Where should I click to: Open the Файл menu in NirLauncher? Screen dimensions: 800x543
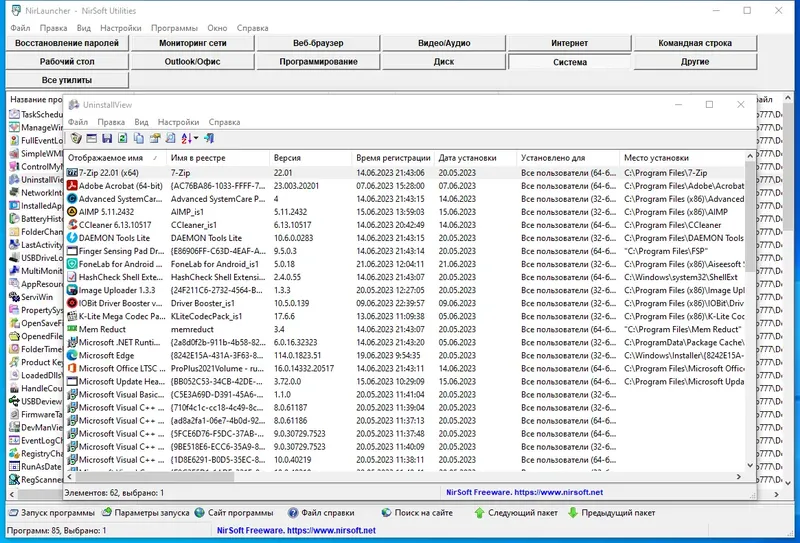[20, 28]
